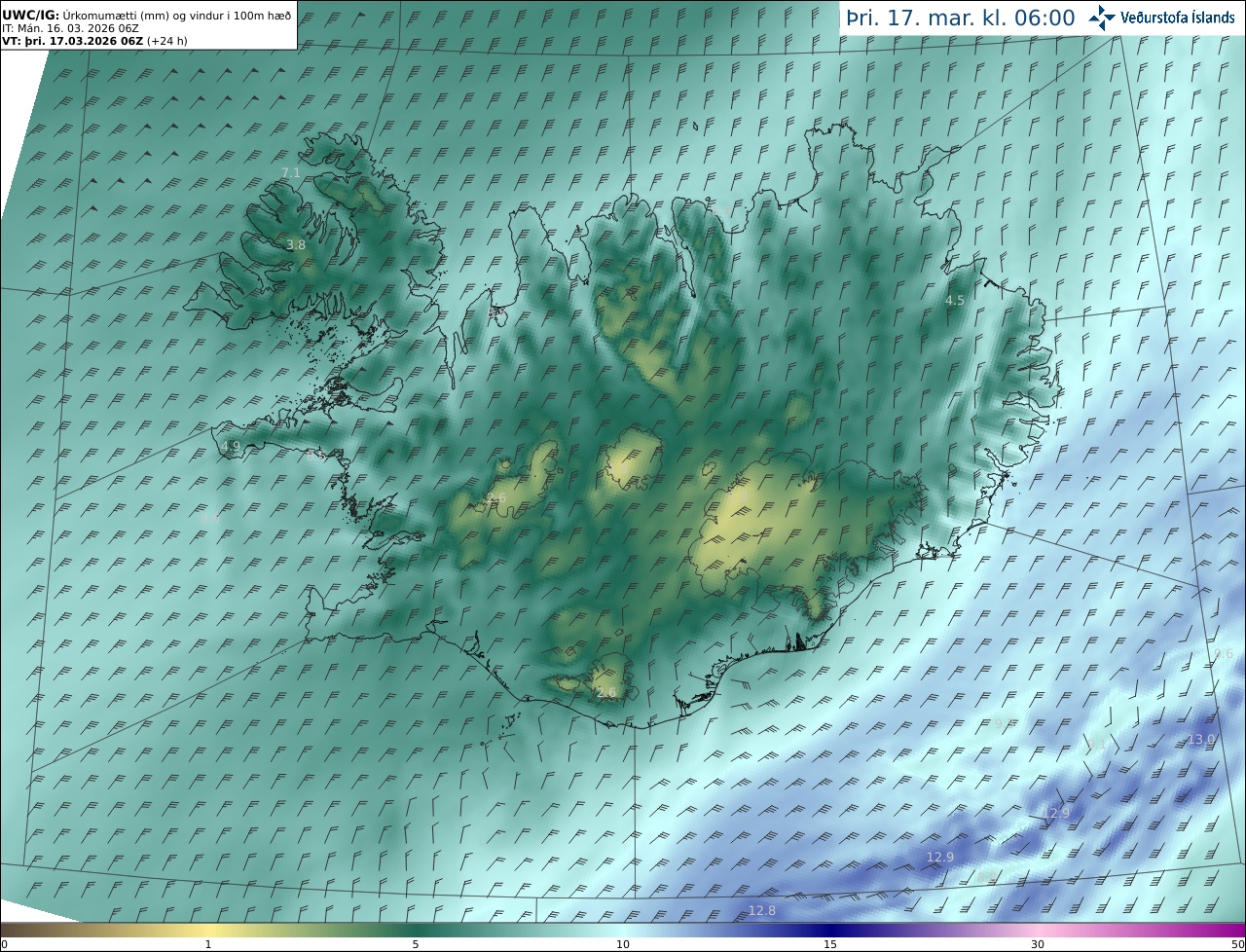Click the 4.5 value in the northeast
This screenshot has width=1246, height=952.
pyautogui.click(x=955, y=300)
